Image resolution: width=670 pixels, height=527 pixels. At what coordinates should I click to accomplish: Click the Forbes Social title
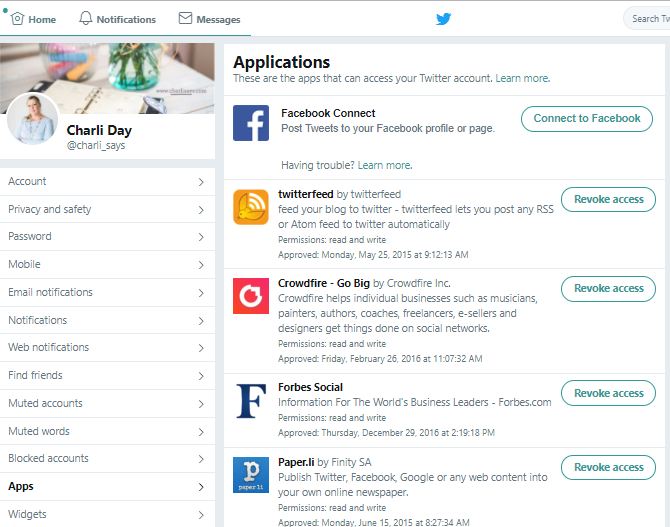tap(310, 387)
